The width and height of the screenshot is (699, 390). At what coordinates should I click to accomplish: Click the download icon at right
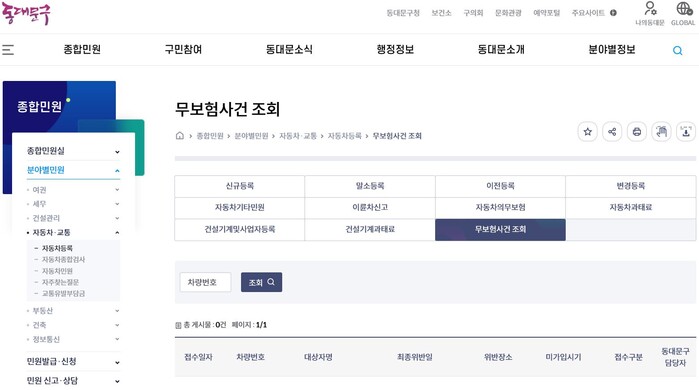tap(686, 132)
